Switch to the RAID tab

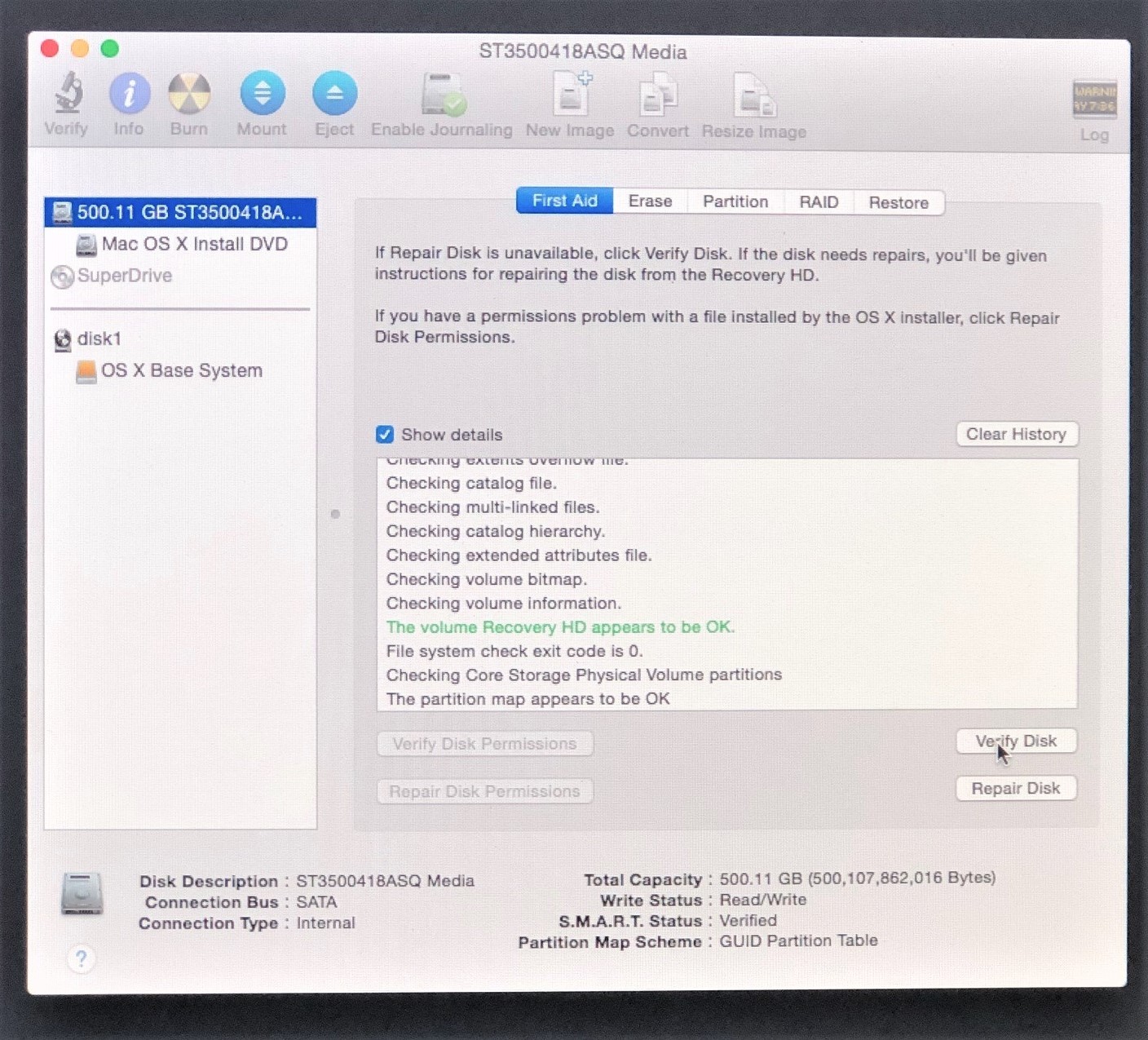[819, 202]
